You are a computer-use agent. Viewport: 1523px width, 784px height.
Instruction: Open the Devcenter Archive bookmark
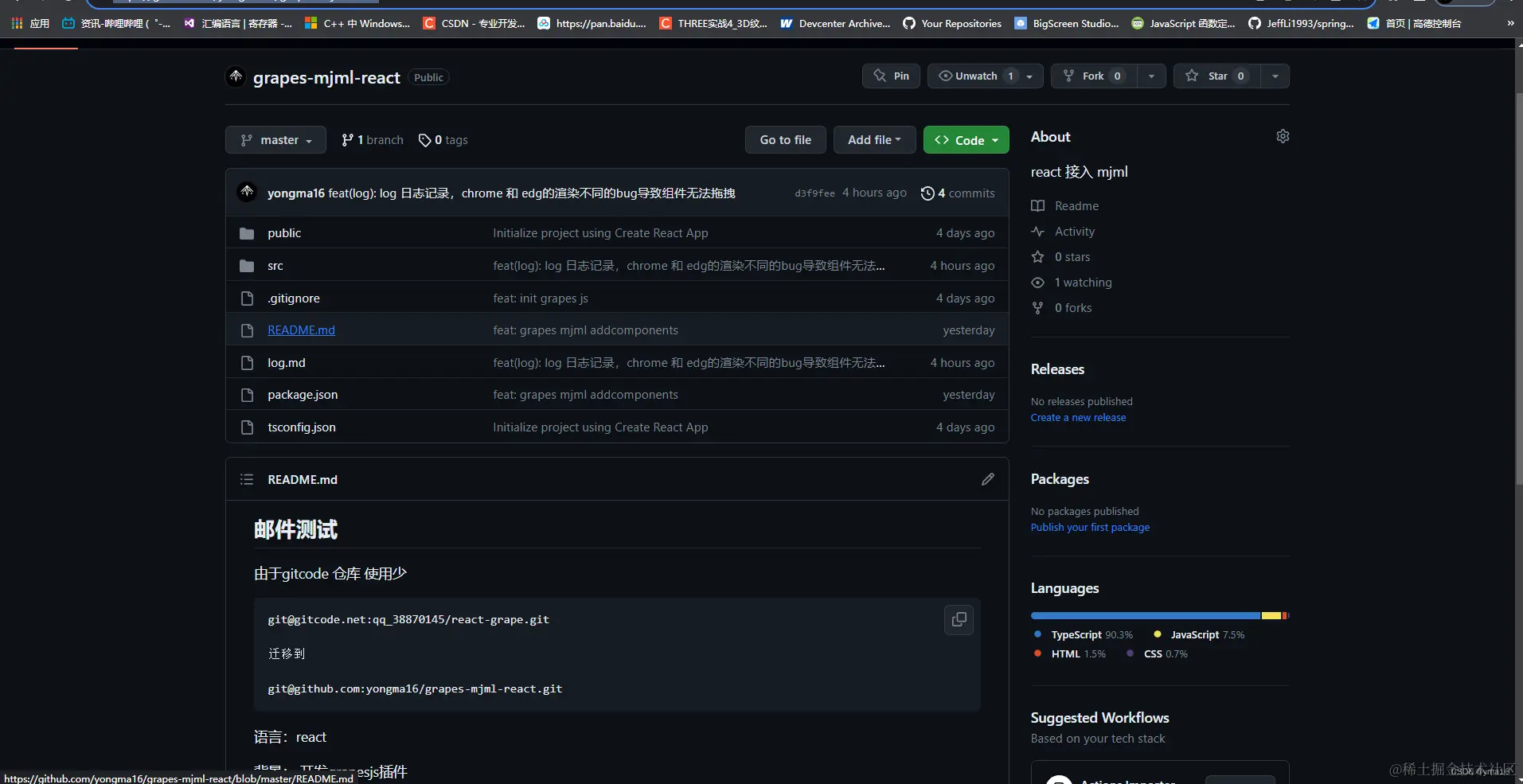pos(835,23)
